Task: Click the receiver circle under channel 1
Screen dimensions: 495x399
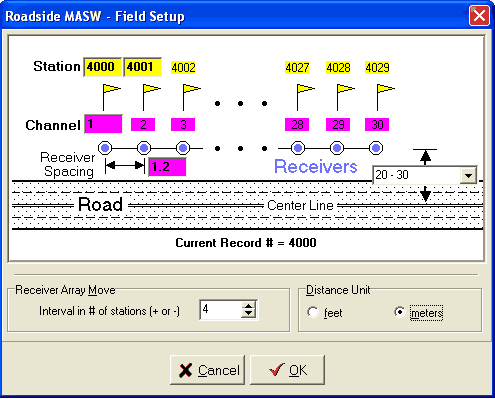Action: click(105, 148)
